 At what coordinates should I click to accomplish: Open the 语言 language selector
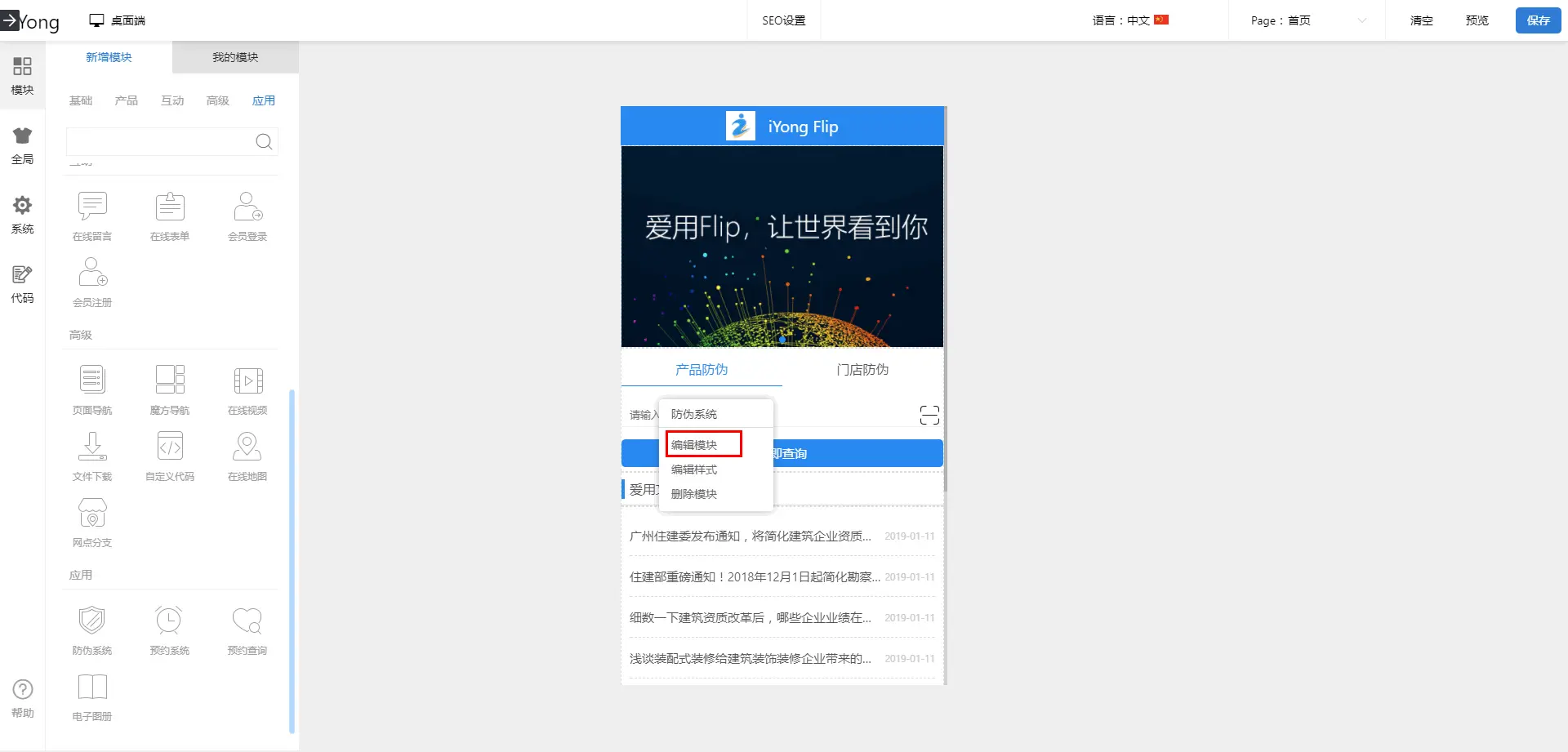1130,20
